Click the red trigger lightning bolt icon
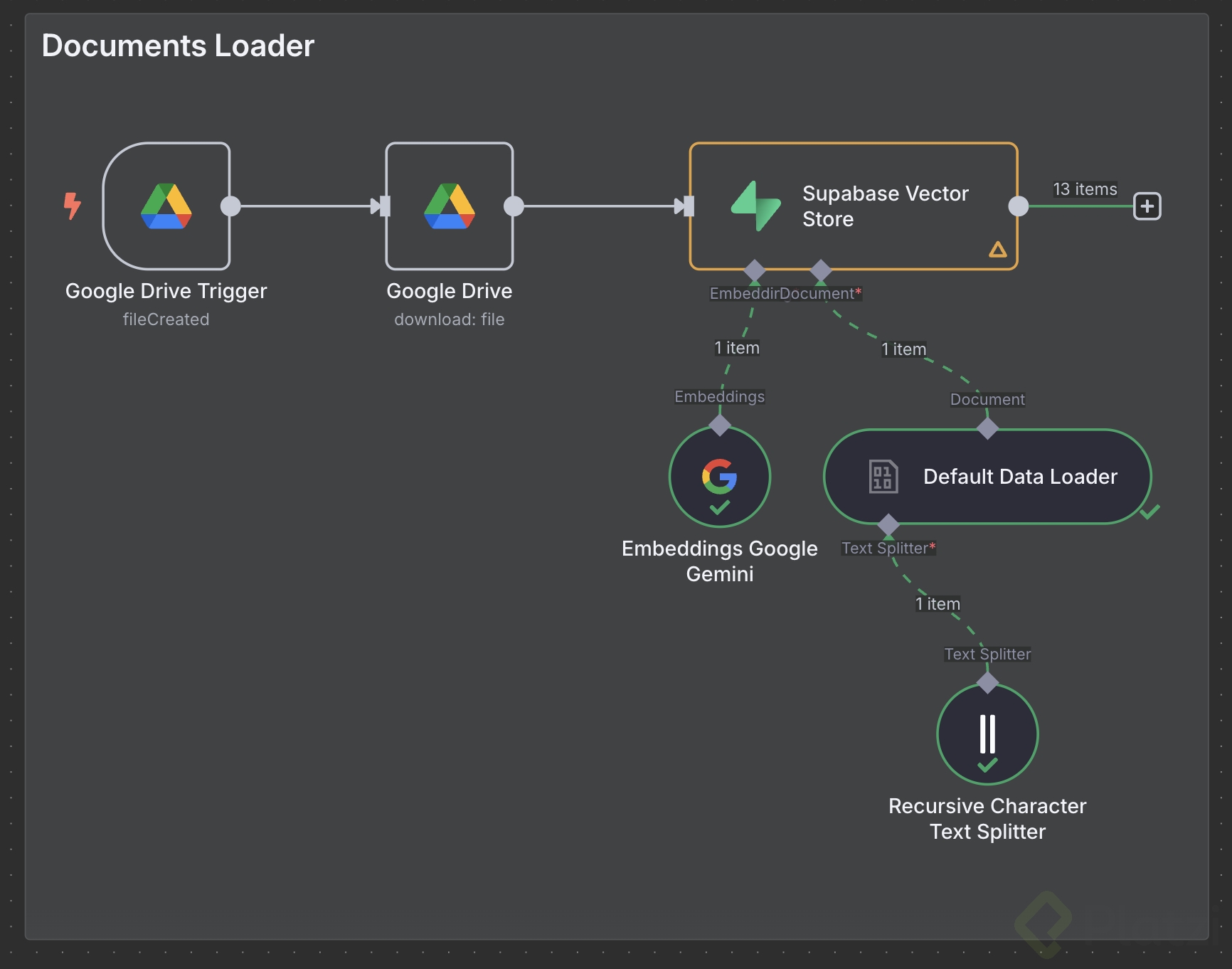1232x969 pixels. (72, 206)
